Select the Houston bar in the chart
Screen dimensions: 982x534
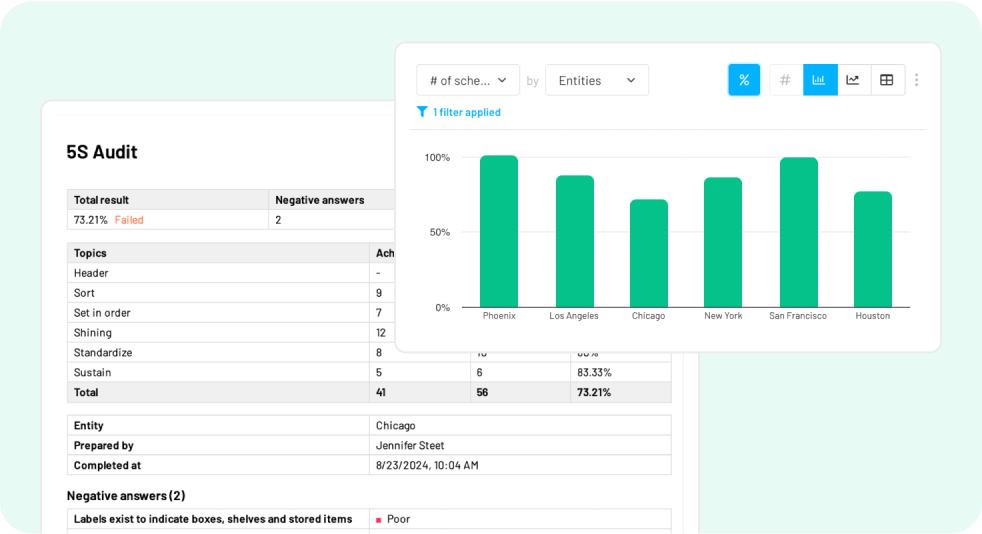pyautogui.click(x=872, y=249)
